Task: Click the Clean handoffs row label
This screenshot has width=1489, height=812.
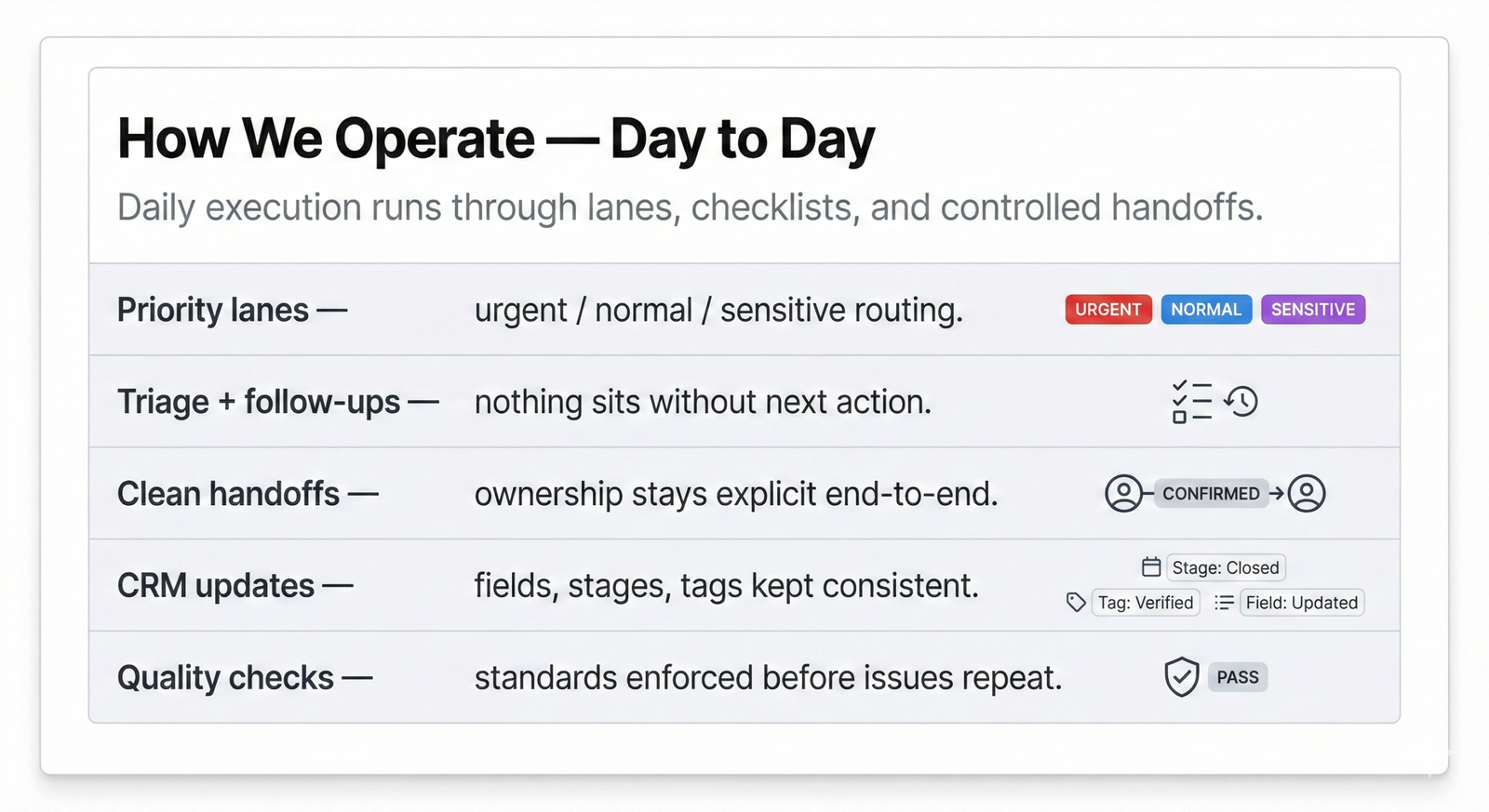Action: point(228,494)
